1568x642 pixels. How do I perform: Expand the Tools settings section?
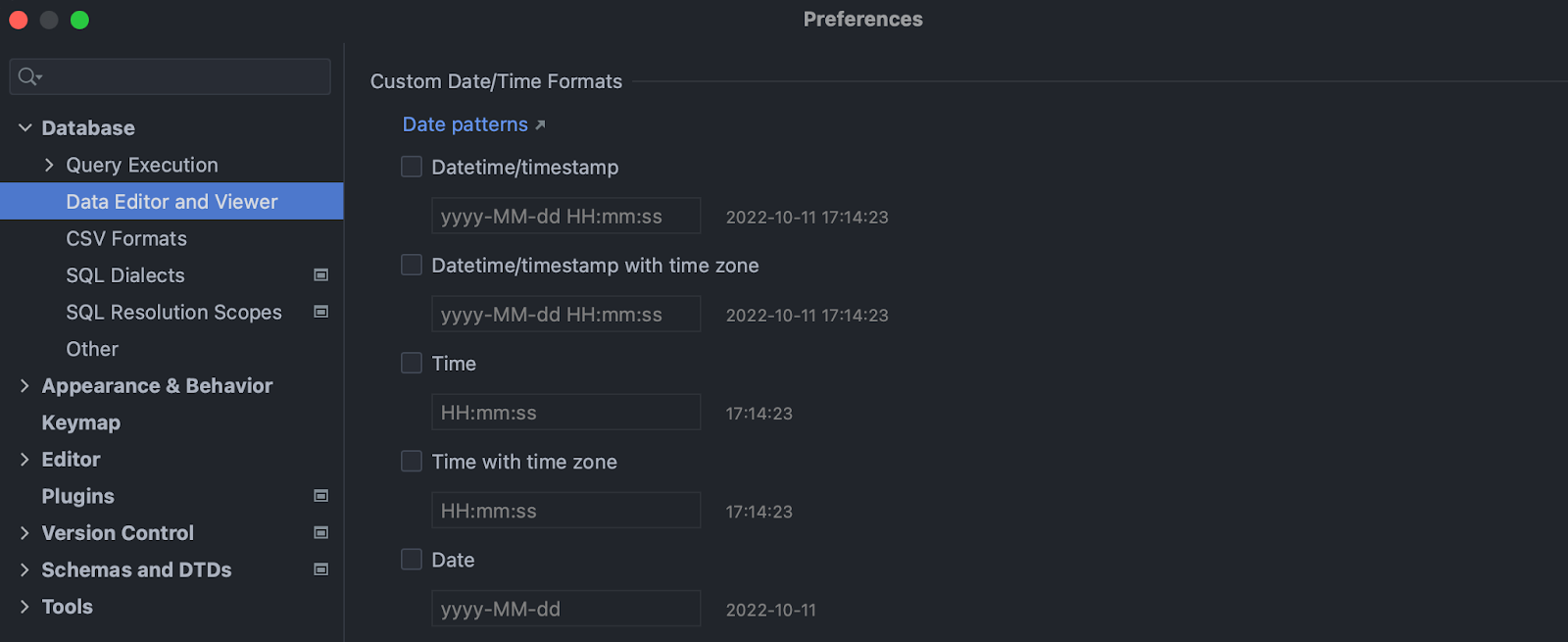click(x=25, y=607)
